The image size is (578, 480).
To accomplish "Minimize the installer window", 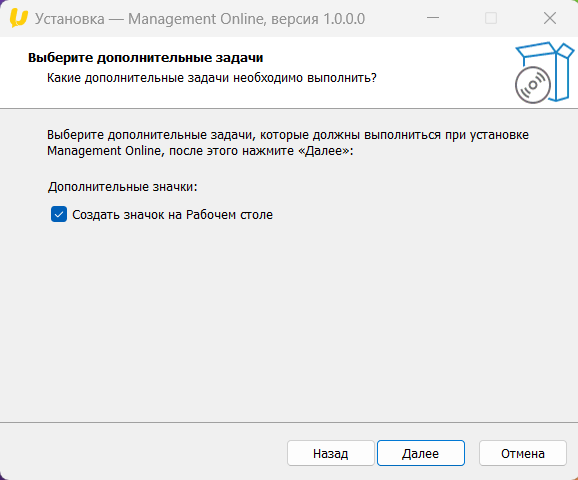I will pyautogui.click(x=433, y=18).
